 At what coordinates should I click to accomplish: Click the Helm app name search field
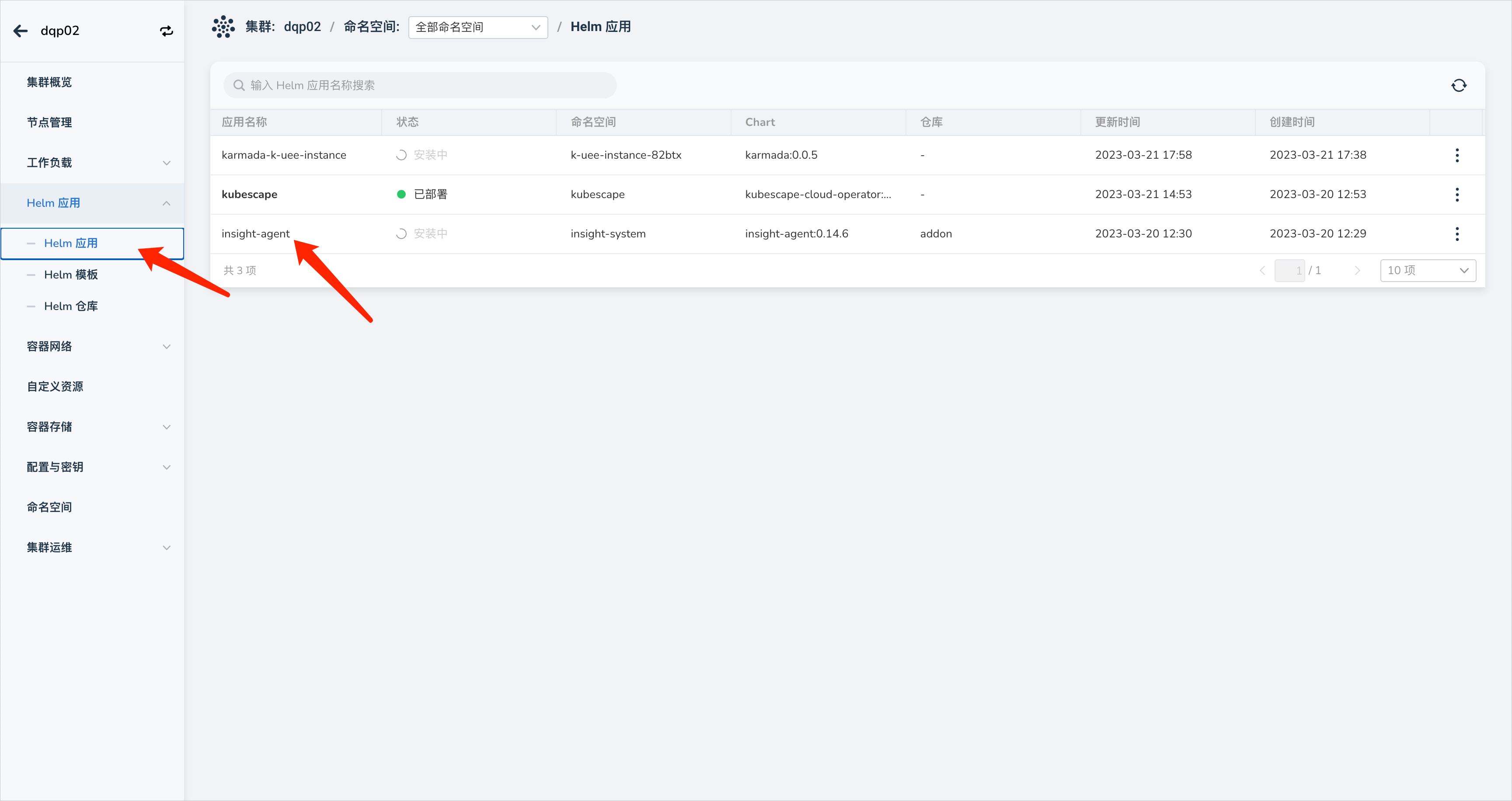[x=420, y=86]
